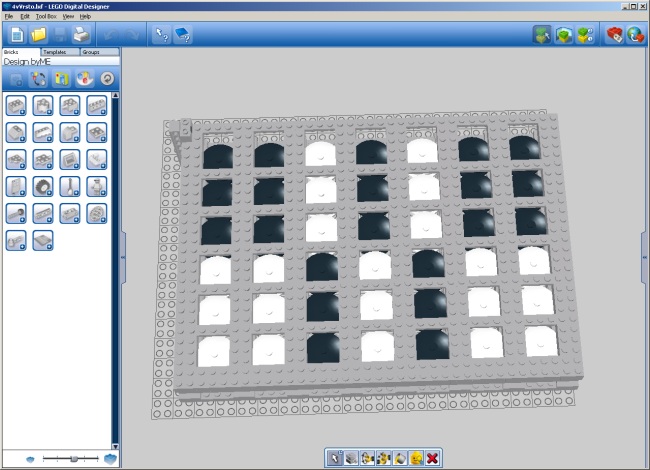
Task: Select the small gray upright brick on model corner
Action: coord(184,128)
